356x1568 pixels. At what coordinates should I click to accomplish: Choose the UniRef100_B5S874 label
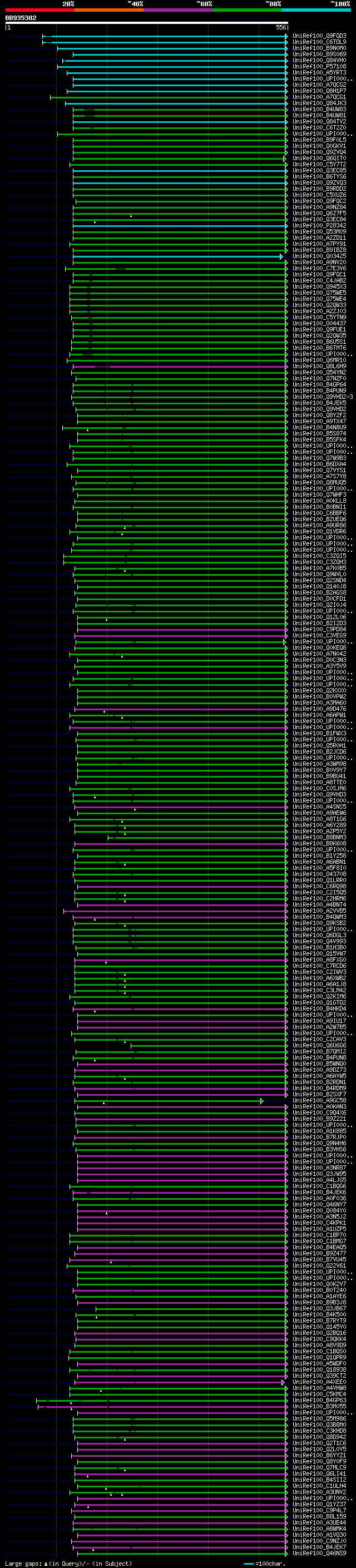(319, 433)
